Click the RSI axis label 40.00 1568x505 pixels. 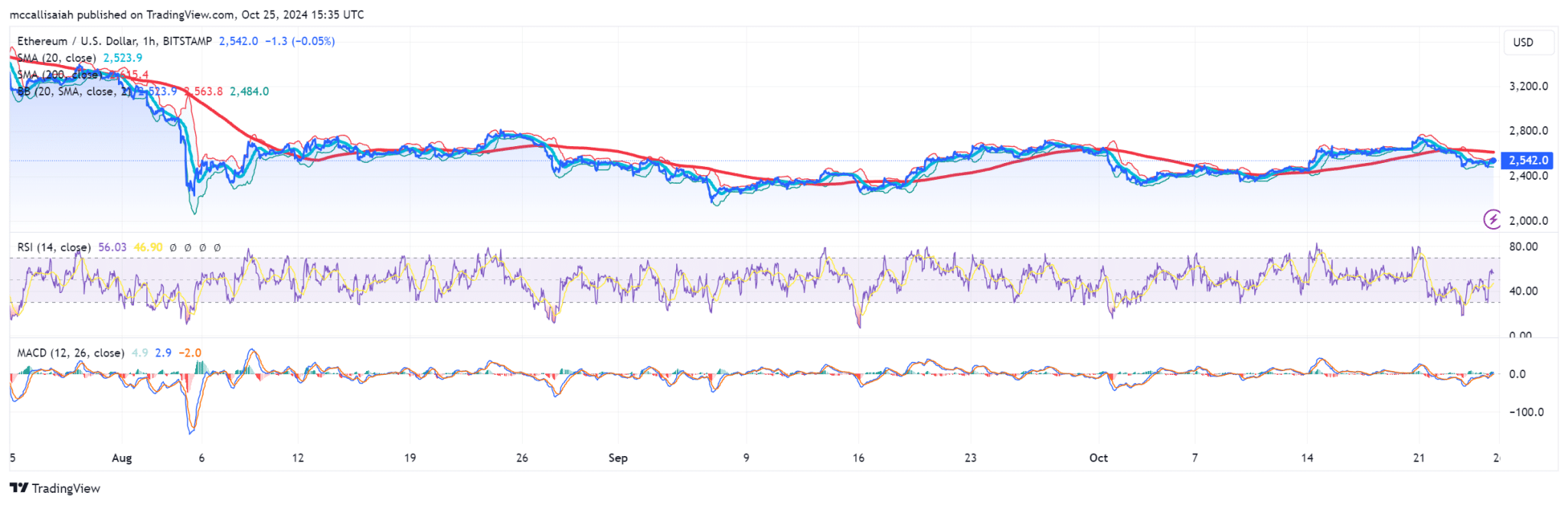click(x=1524, y=291)
